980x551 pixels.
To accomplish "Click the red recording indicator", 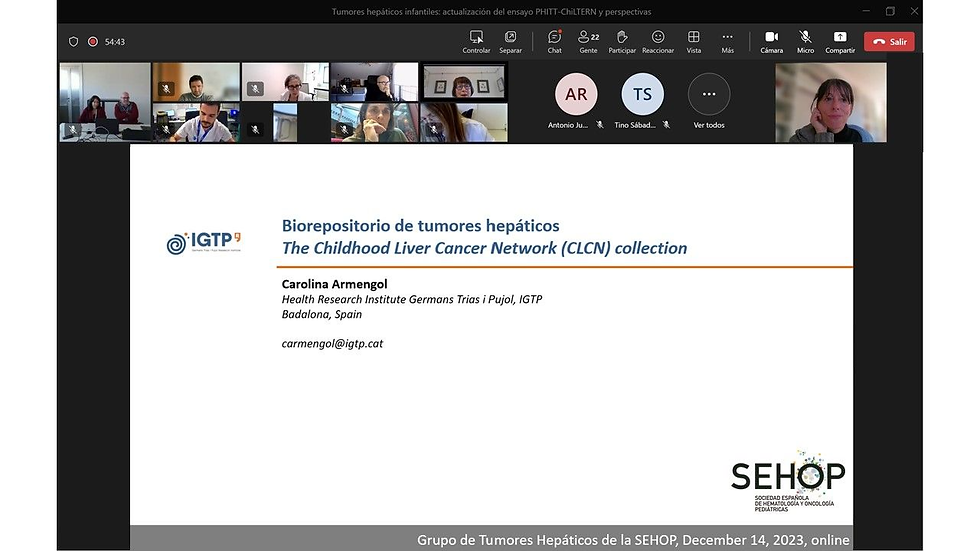I will (x=92, y=41).
